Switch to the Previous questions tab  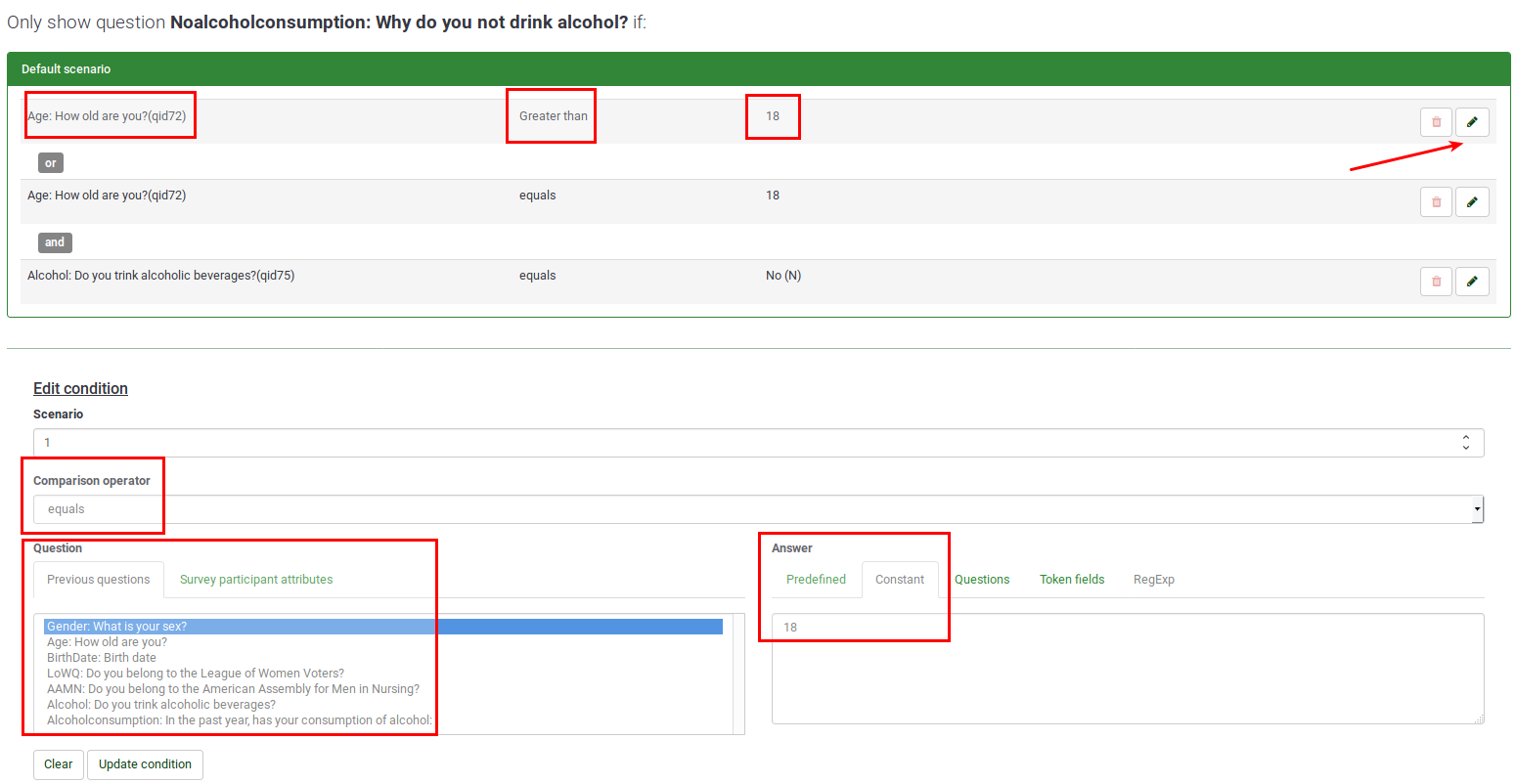[99, 580]
